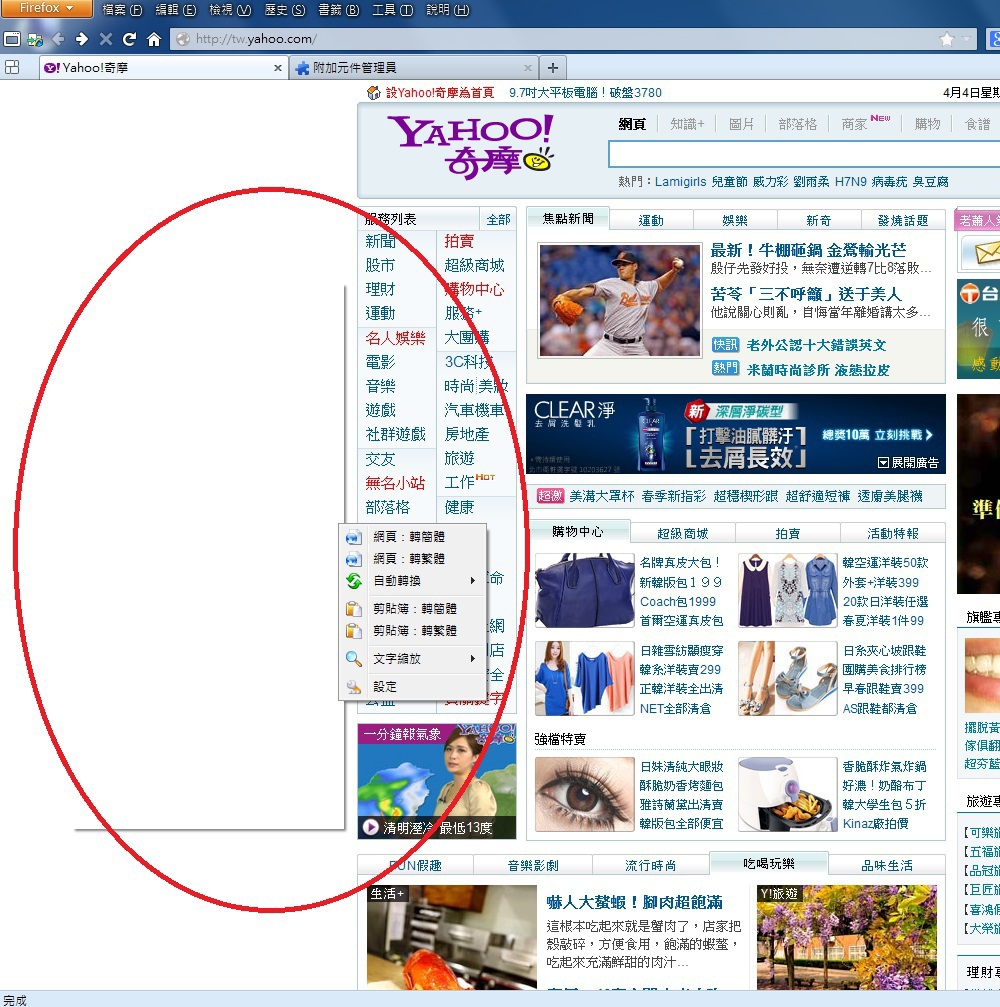Click the Yahoo search input box
1000x1007 pixels.
pos(804,155)
